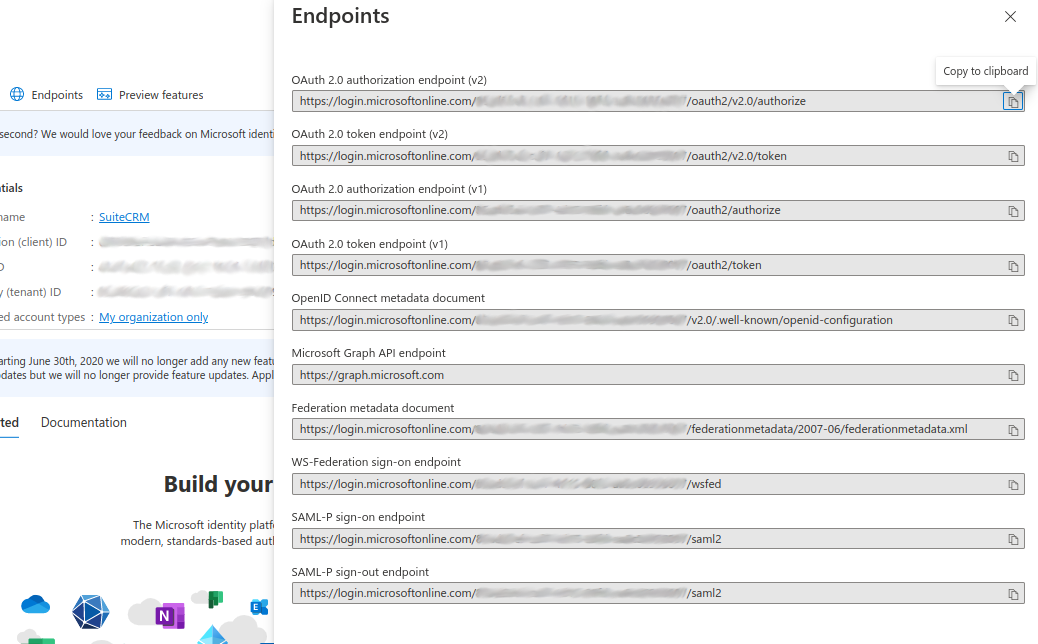1038x644 pixels.
Task: Copy the OpenID Connect metadata document URL
Action: (x=1013, y=319)
